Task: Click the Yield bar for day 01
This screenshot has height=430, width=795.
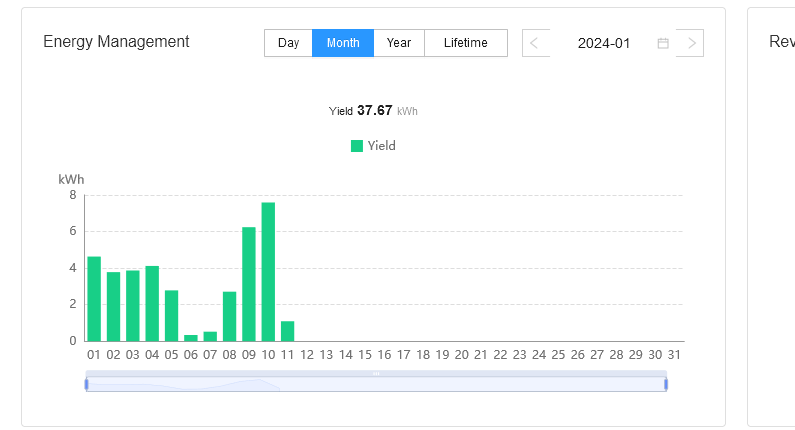Action: click(94, 299)
